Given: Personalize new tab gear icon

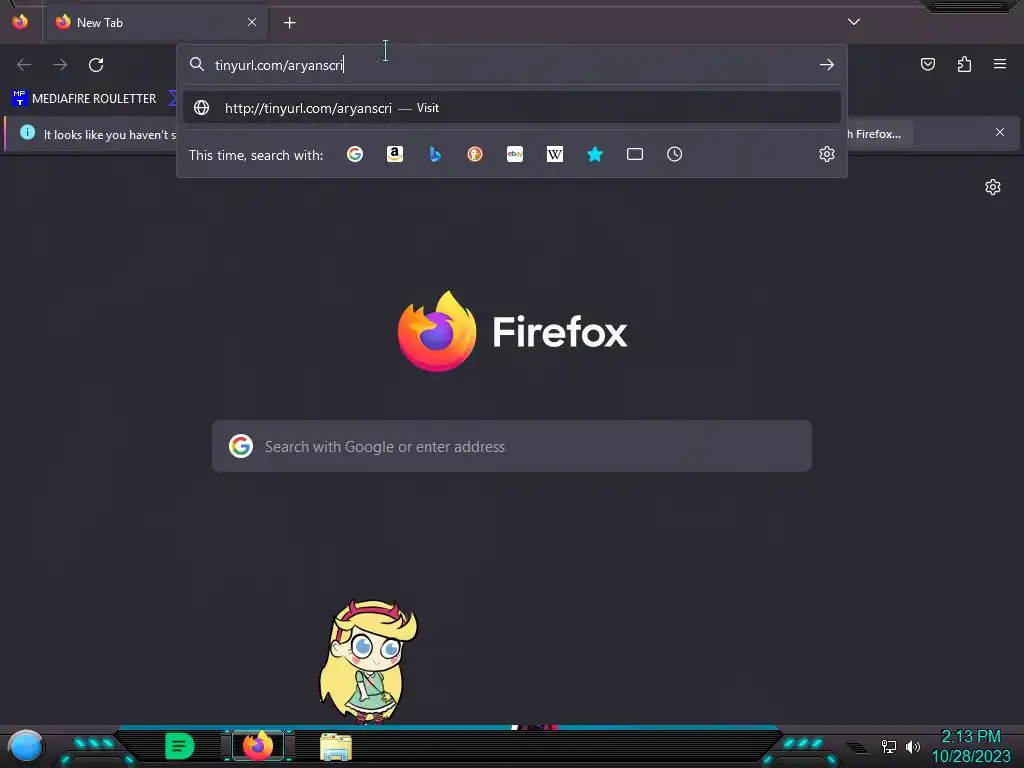Looking at the screenshot, I should click(993, 187).
